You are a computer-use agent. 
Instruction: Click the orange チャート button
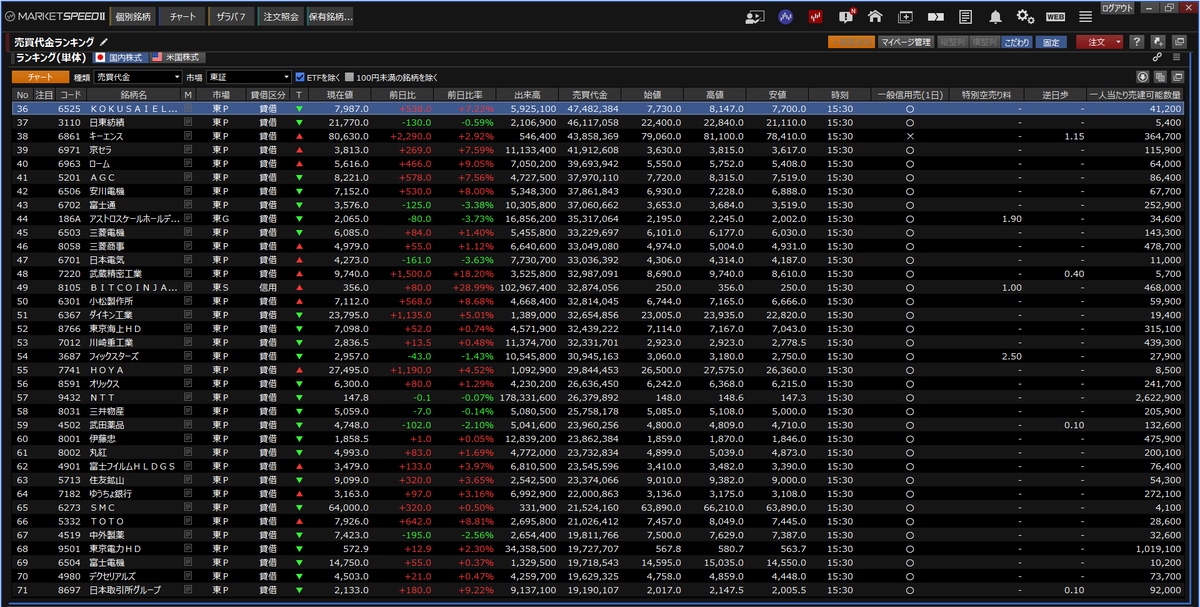[41, 77]
